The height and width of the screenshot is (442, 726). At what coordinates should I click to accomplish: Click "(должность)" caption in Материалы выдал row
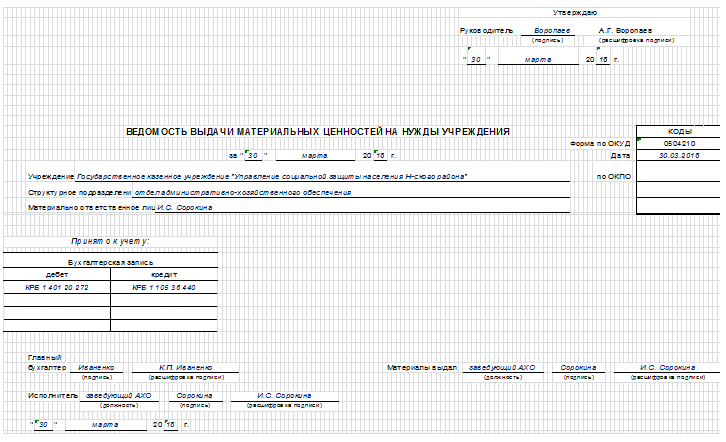(x=503, y=377)
